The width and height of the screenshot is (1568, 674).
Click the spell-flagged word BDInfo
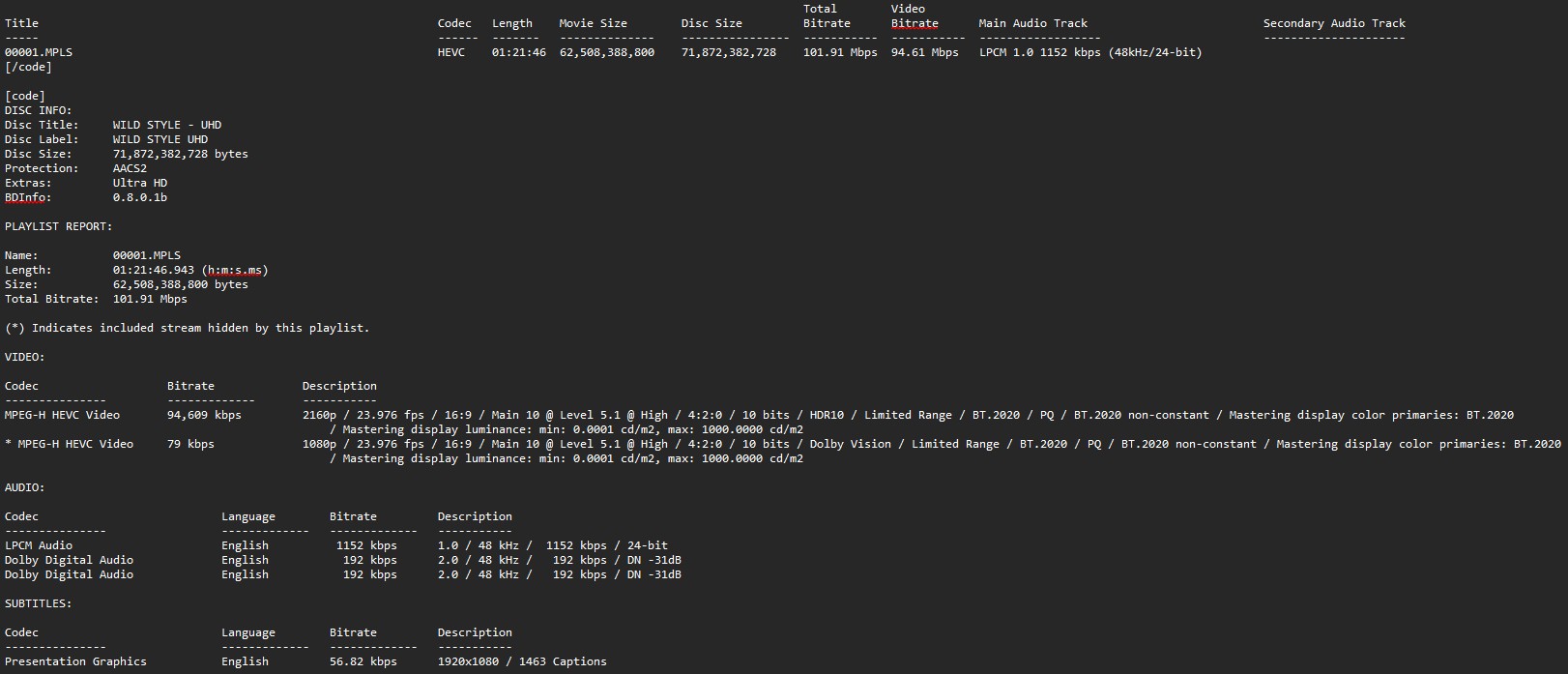coord(27,197)
